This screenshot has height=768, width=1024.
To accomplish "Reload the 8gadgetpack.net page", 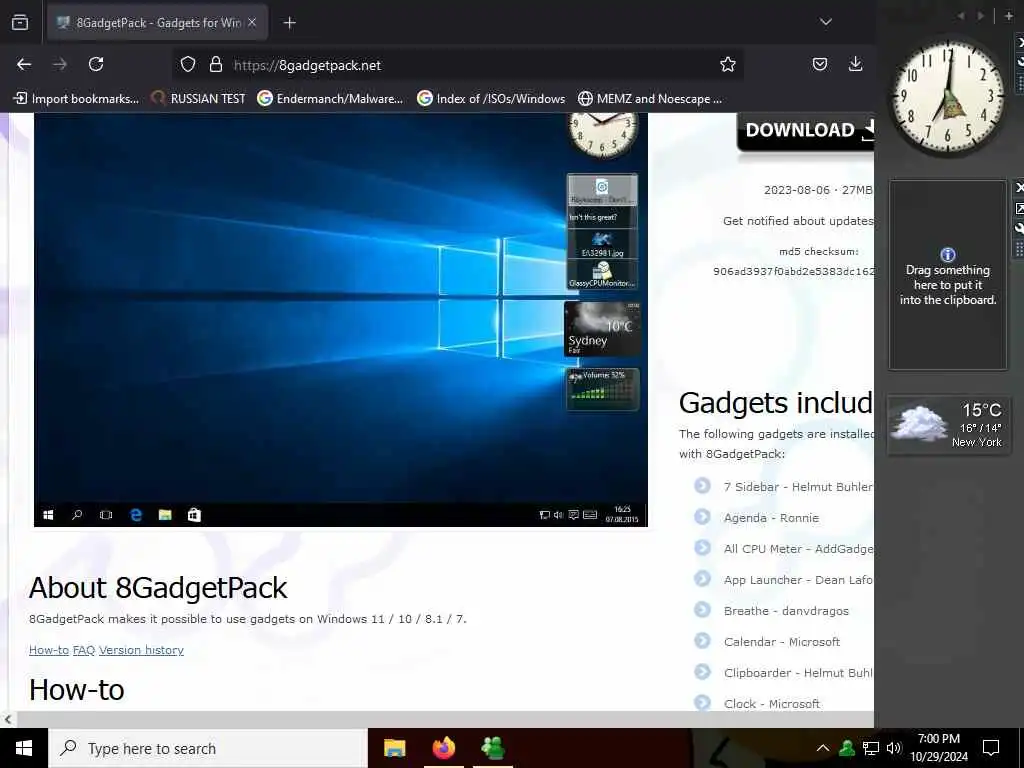I will point(96,64).
